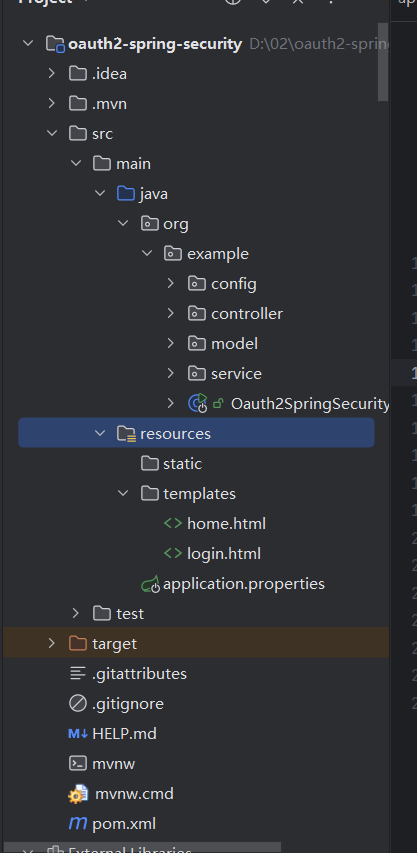417x853 pixels.
Task: Click the example package icon
Action: click(x=173, y=253)
